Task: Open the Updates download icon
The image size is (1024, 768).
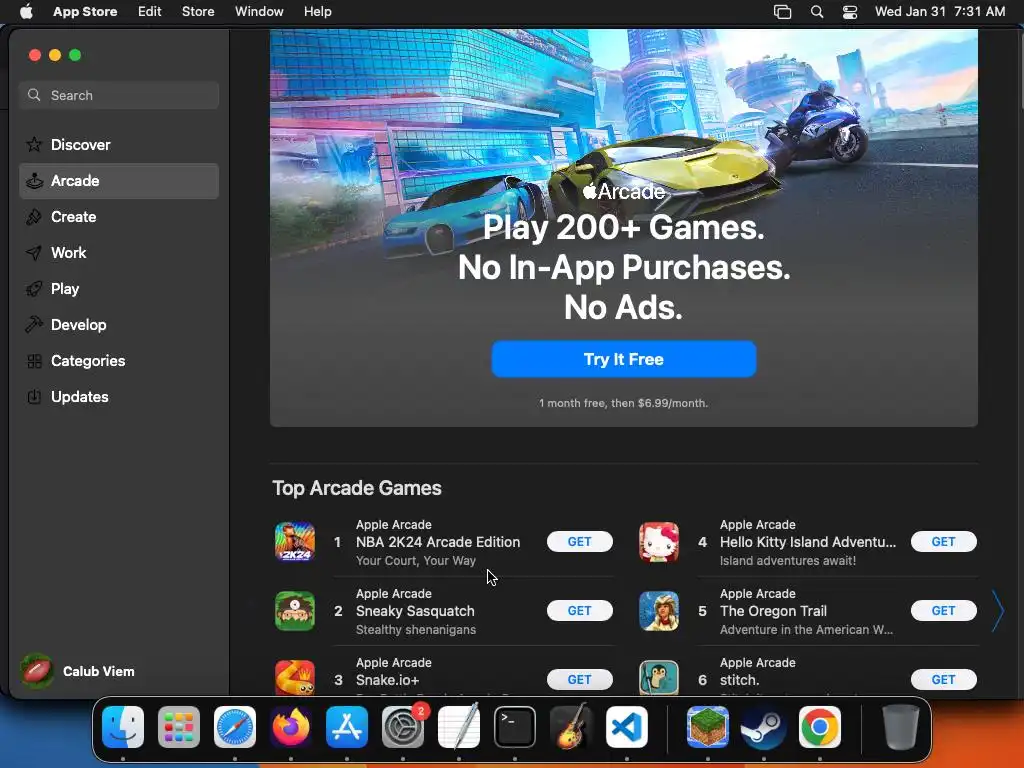Action: [x=34, y=396]
